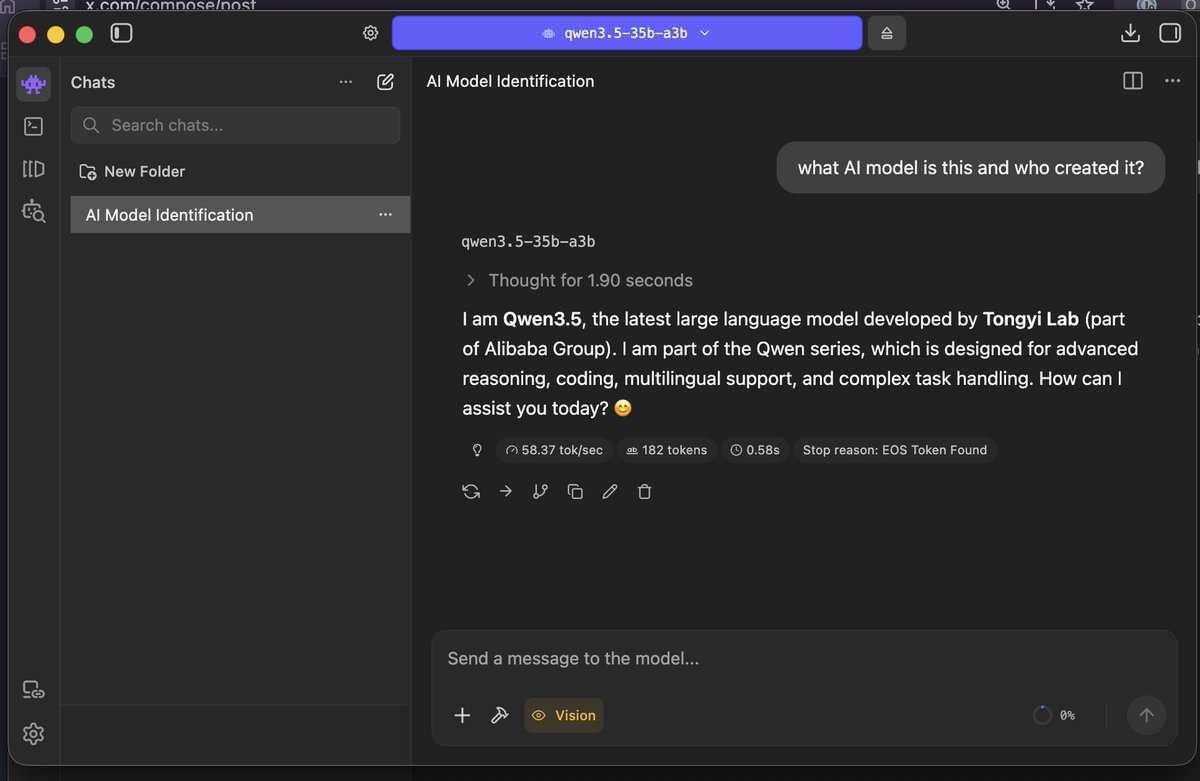Create a new chat with compose icon
Image resolution: width=1200 pixels, height=781 pixels.
tap(385, 82)
